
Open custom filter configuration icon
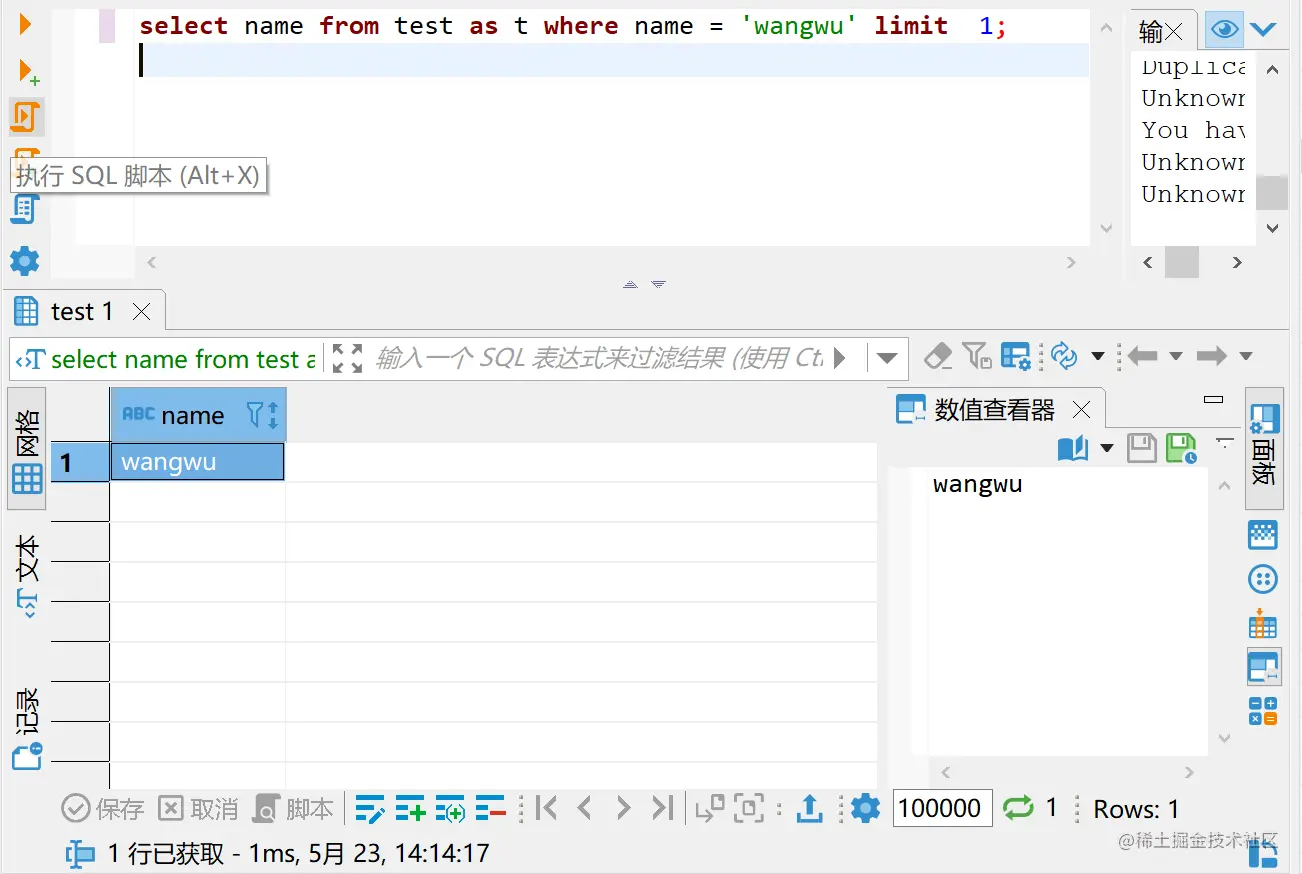click(1015, 356)
